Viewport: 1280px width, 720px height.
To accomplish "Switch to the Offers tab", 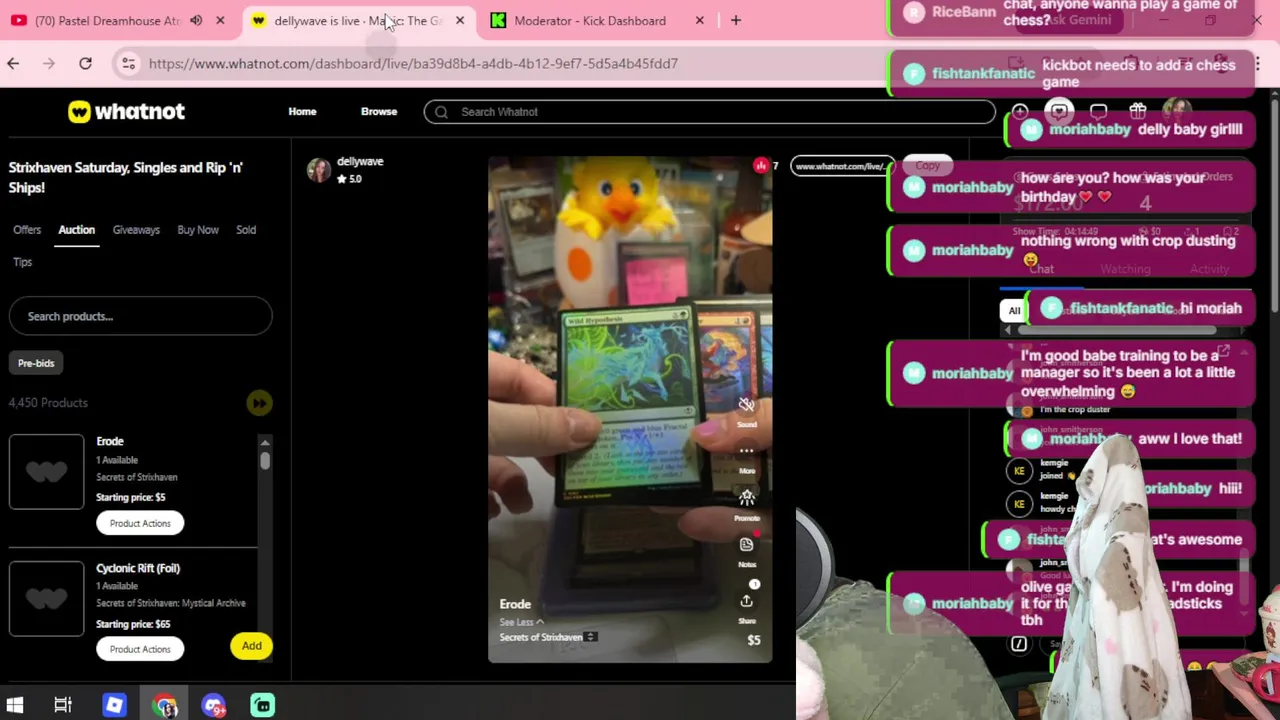I will pyautogui.click(x=27, y=230).
